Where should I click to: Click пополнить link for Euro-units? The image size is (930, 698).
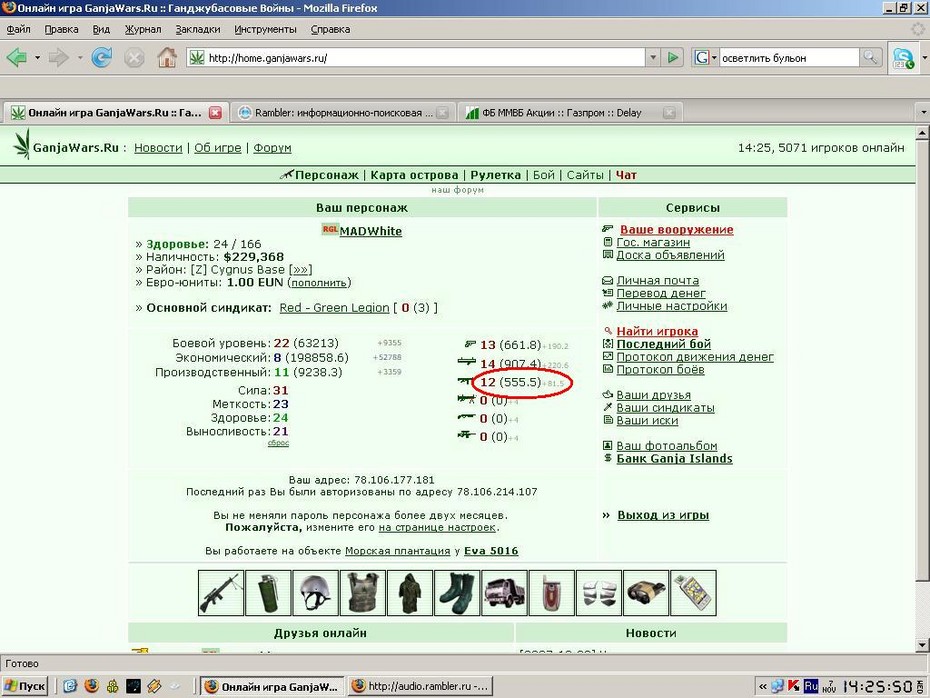(319, 283)
